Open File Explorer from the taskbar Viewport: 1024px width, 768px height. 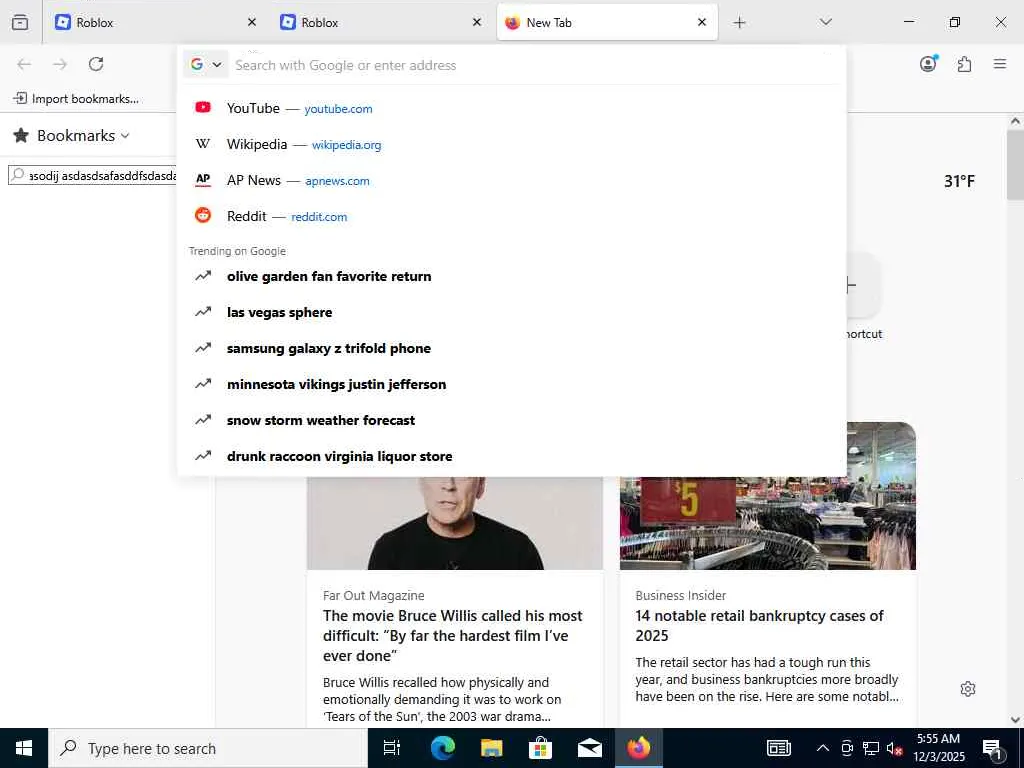pos(491,748)
